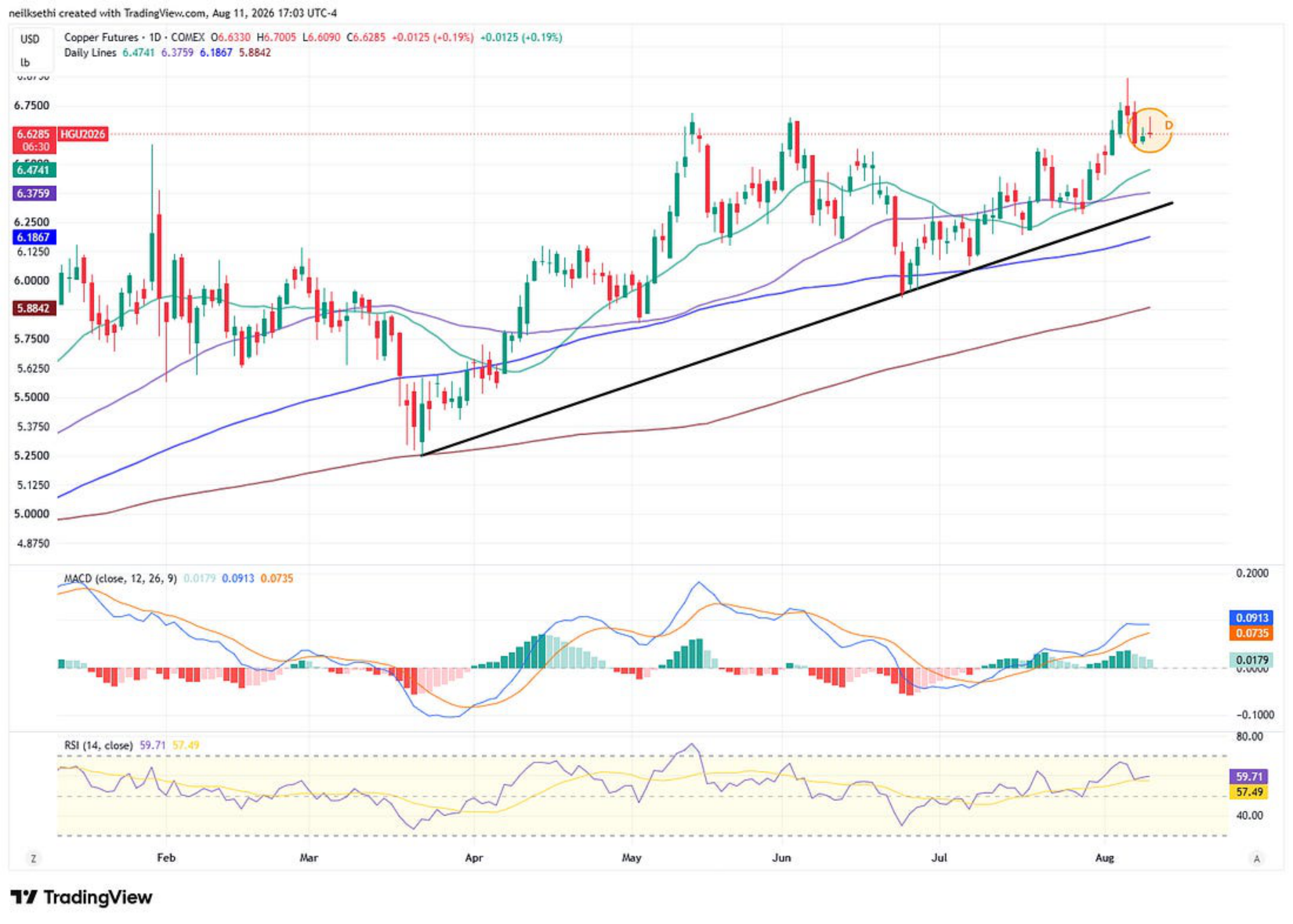Click the 0.0179 MACD histogram axis label
The height and width of the screenshot is (924, 1293).
pyautogui.click(x=1251, y=661)
